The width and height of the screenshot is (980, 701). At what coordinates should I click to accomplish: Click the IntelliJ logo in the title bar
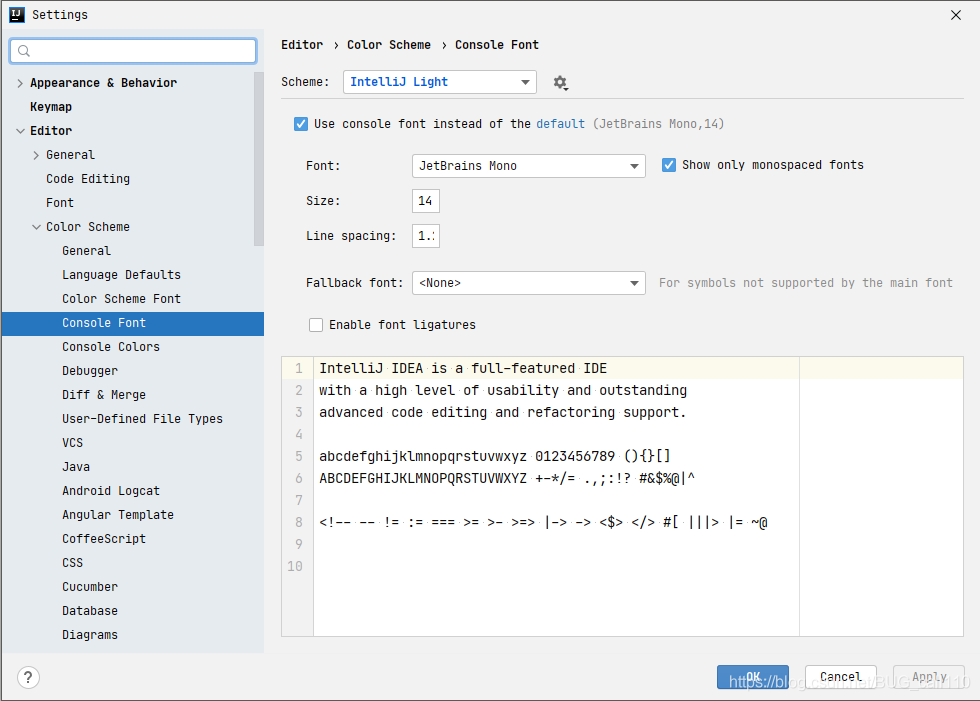click(x=15, y=14)
